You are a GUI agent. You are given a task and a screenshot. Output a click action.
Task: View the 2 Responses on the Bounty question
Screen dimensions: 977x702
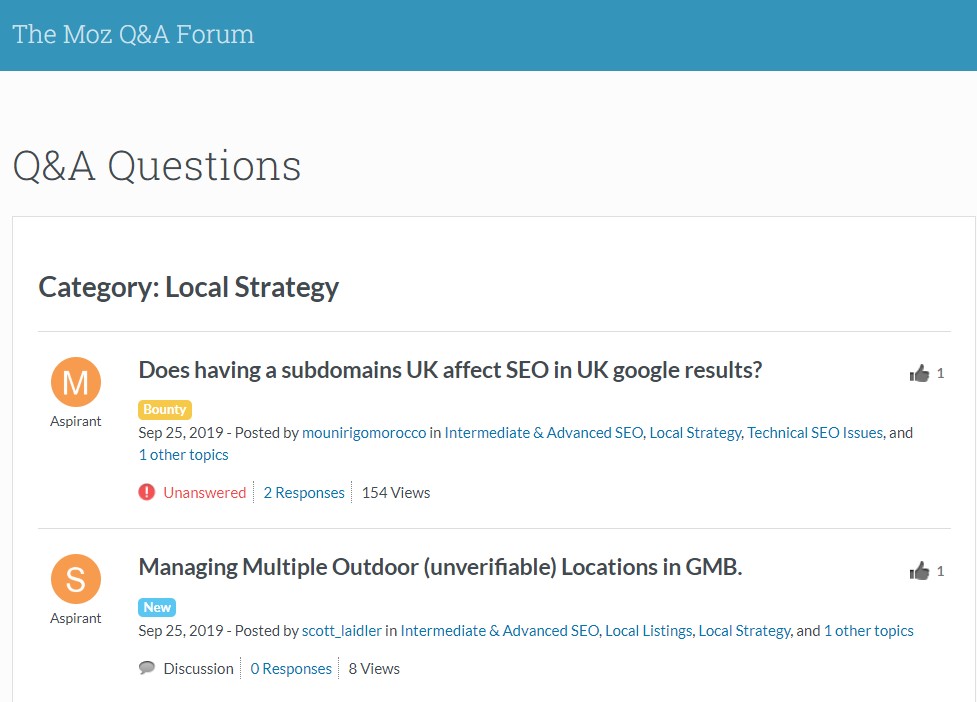pyautogui.click(x=304, y=492)
